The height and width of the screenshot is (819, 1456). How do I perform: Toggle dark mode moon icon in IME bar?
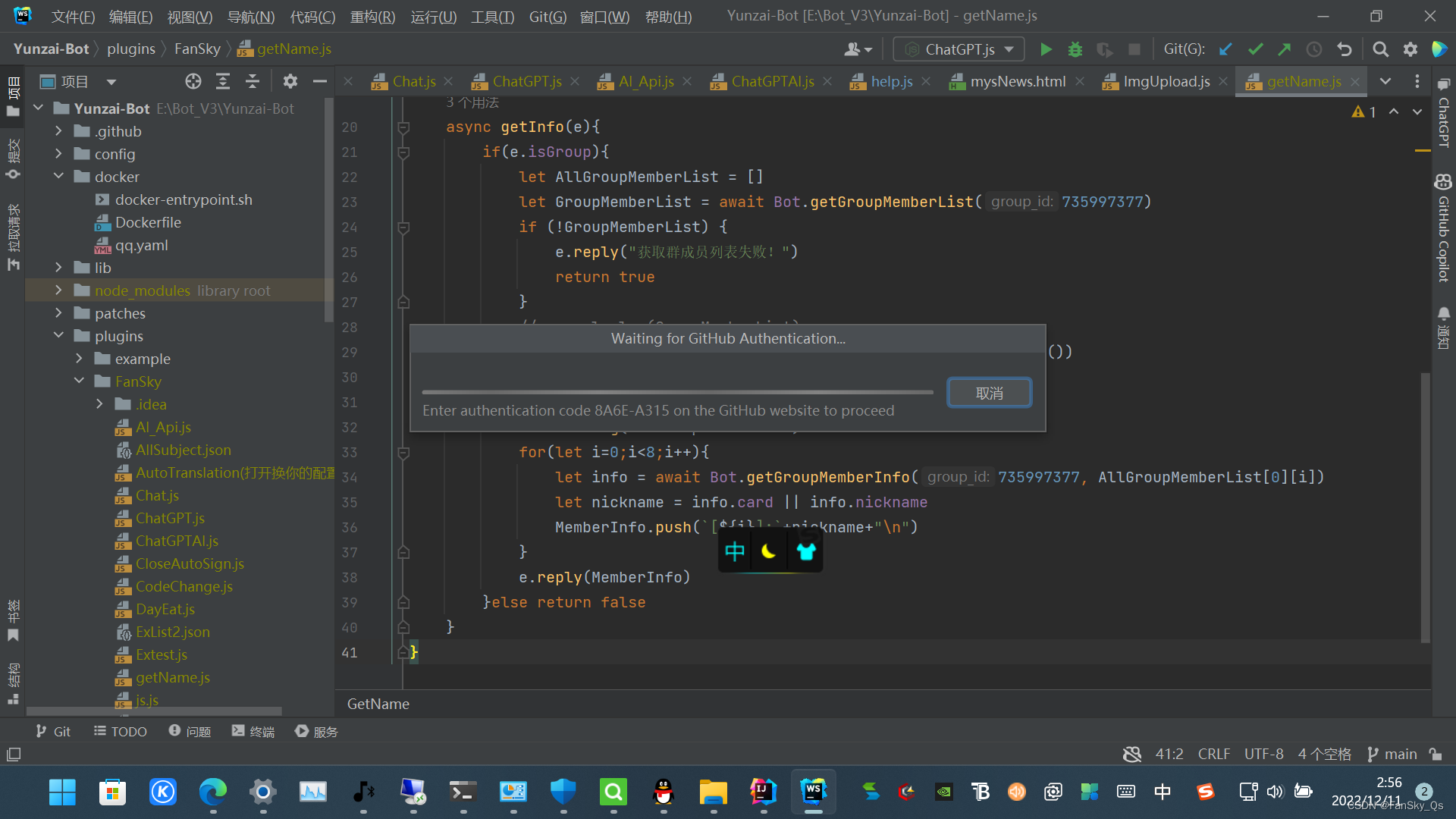[768, 551]
